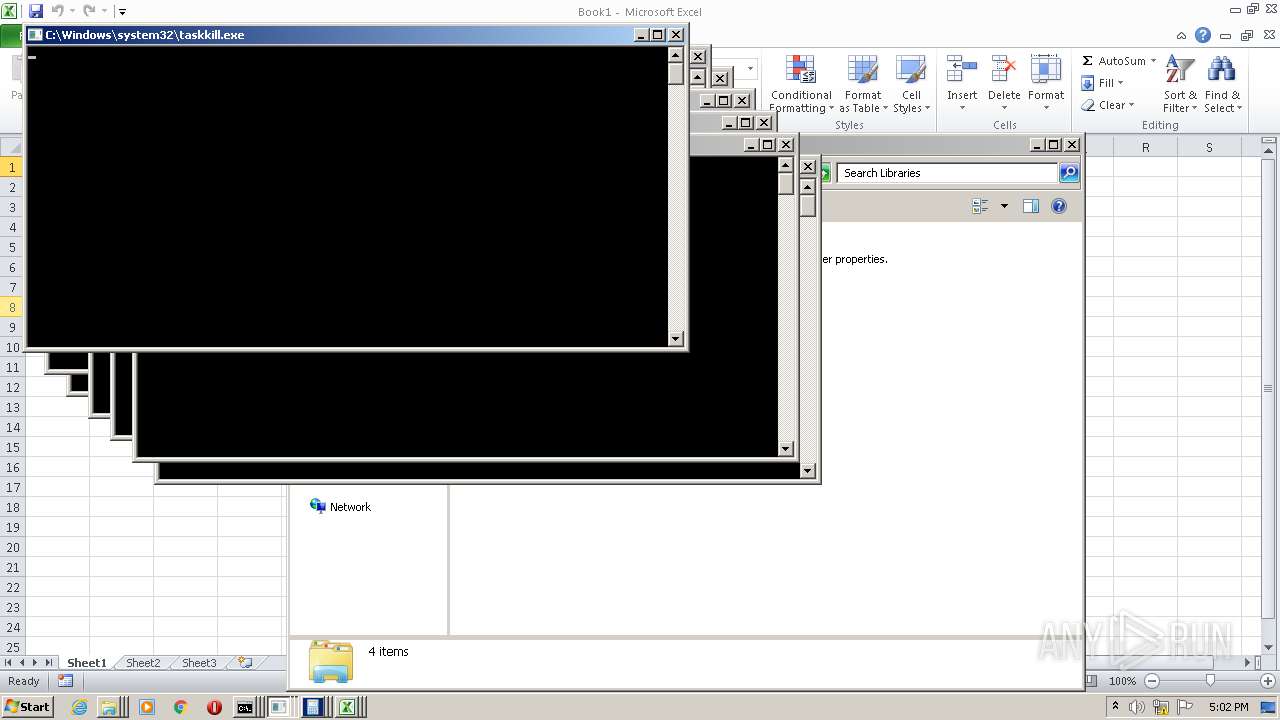
Task: Open Find & Select binoculars
Action: pyautogui.click(x=1222, y=84)
